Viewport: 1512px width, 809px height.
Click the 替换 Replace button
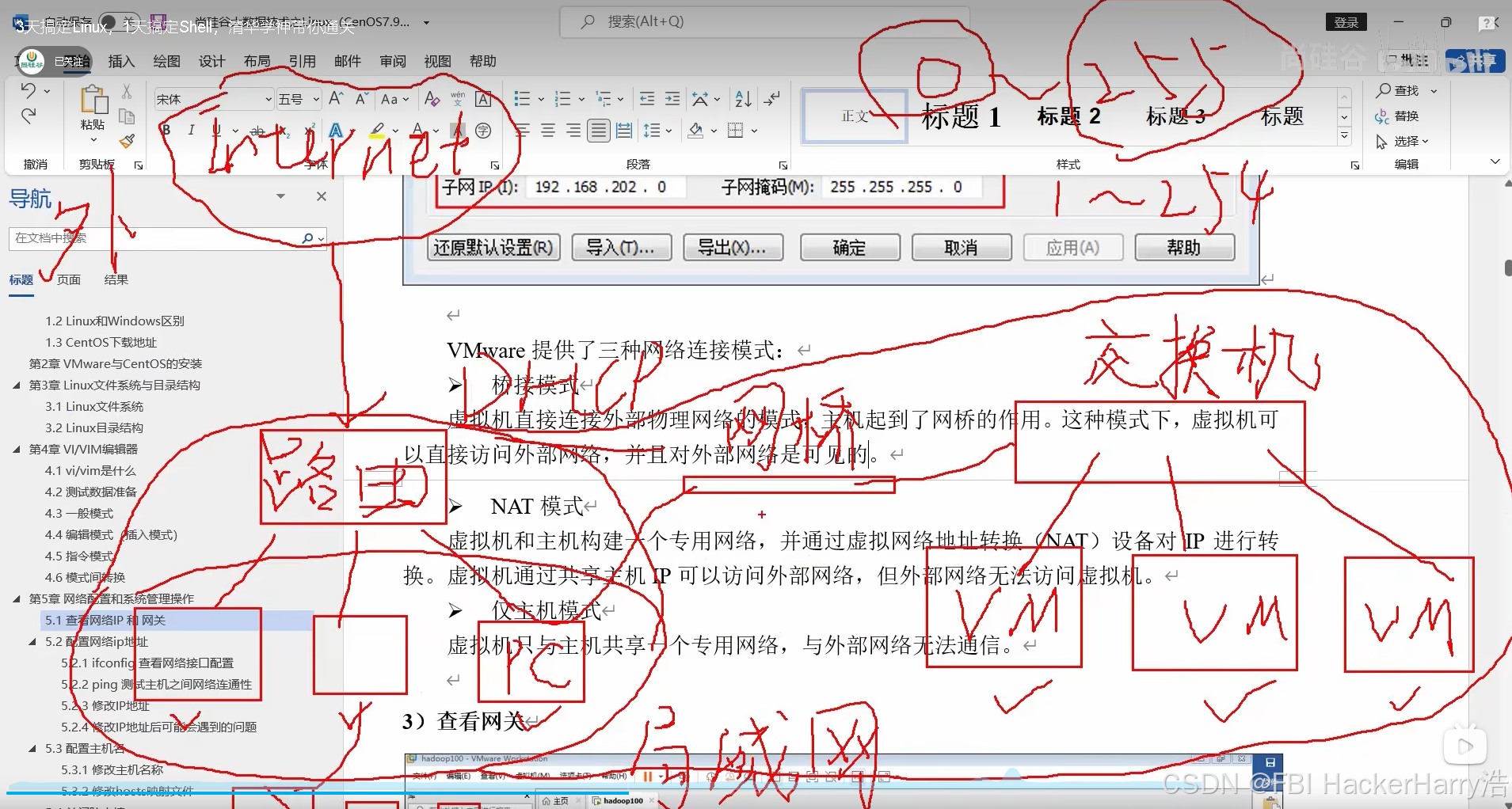(1398, 116)
